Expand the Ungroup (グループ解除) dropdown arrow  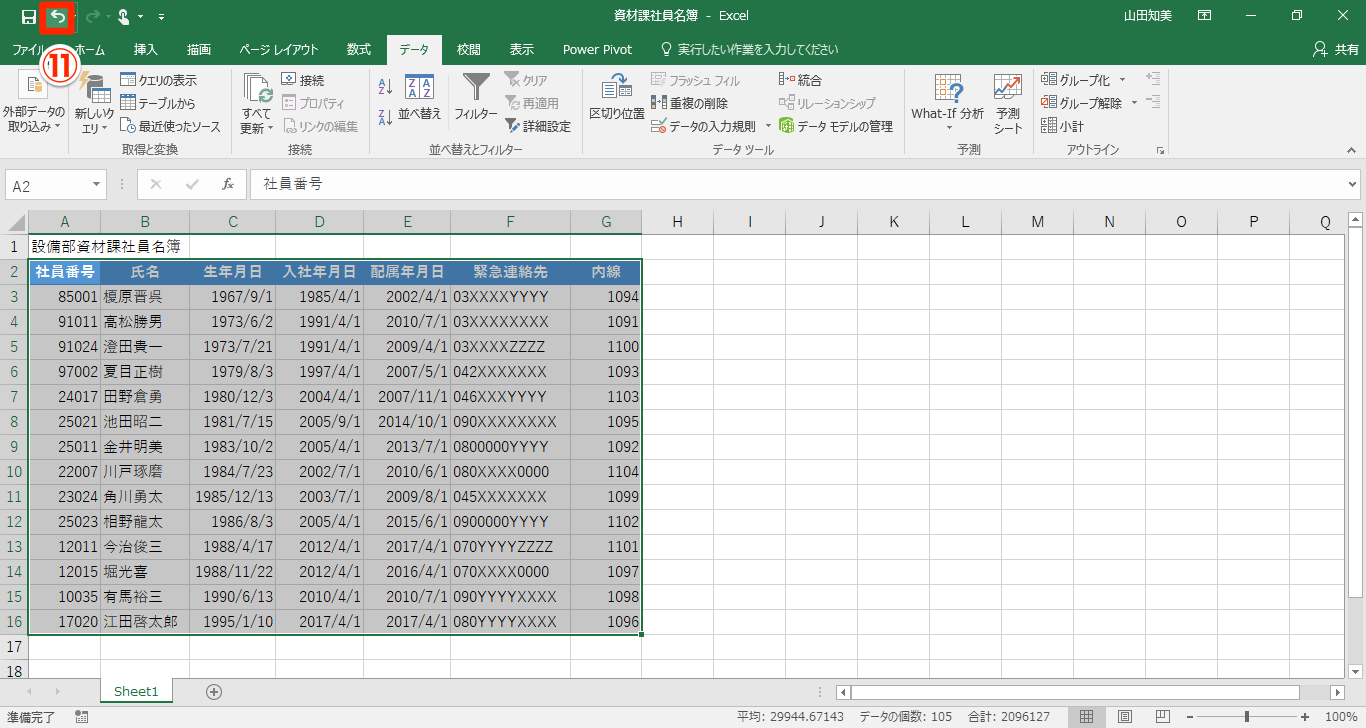1134,103
